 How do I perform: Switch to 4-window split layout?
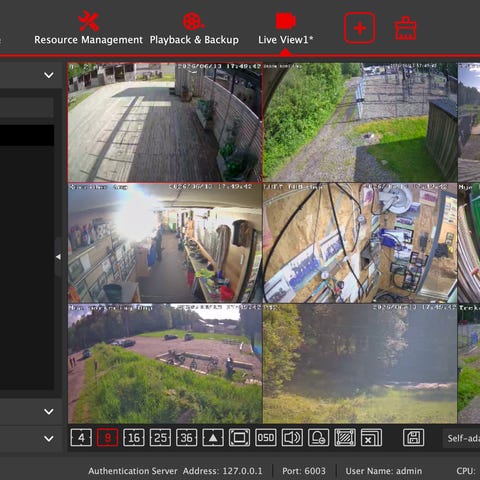[81, 437]
